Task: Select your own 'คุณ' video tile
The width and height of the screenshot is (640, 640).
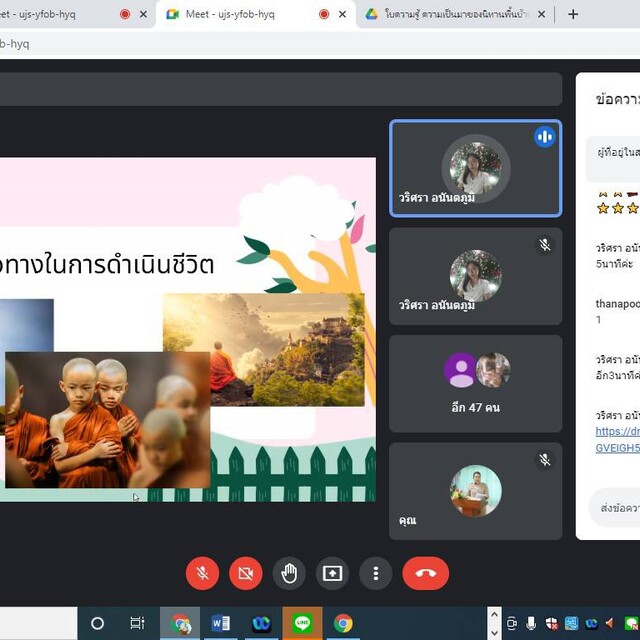Action: coord(475,491)
